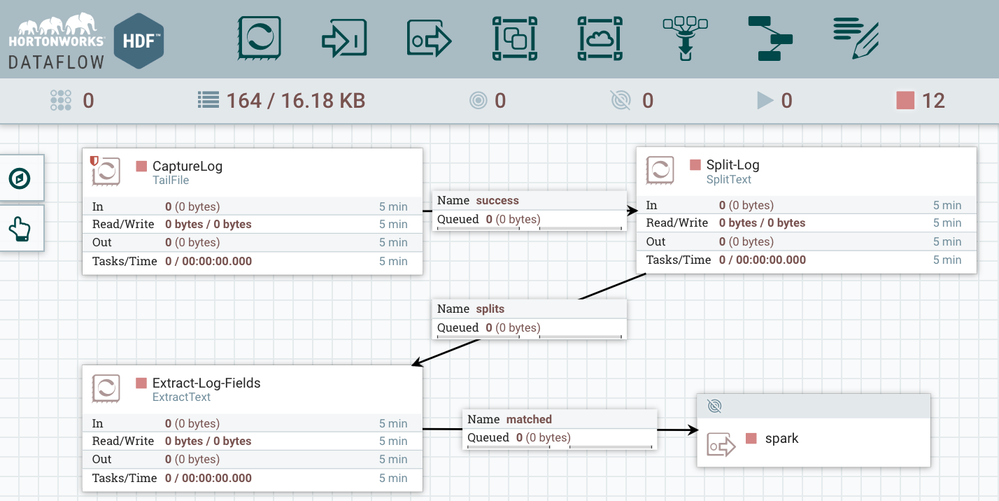999x501 pixels.
Task: Click the CaptureLog processor name
Action: tap(187, 166)
